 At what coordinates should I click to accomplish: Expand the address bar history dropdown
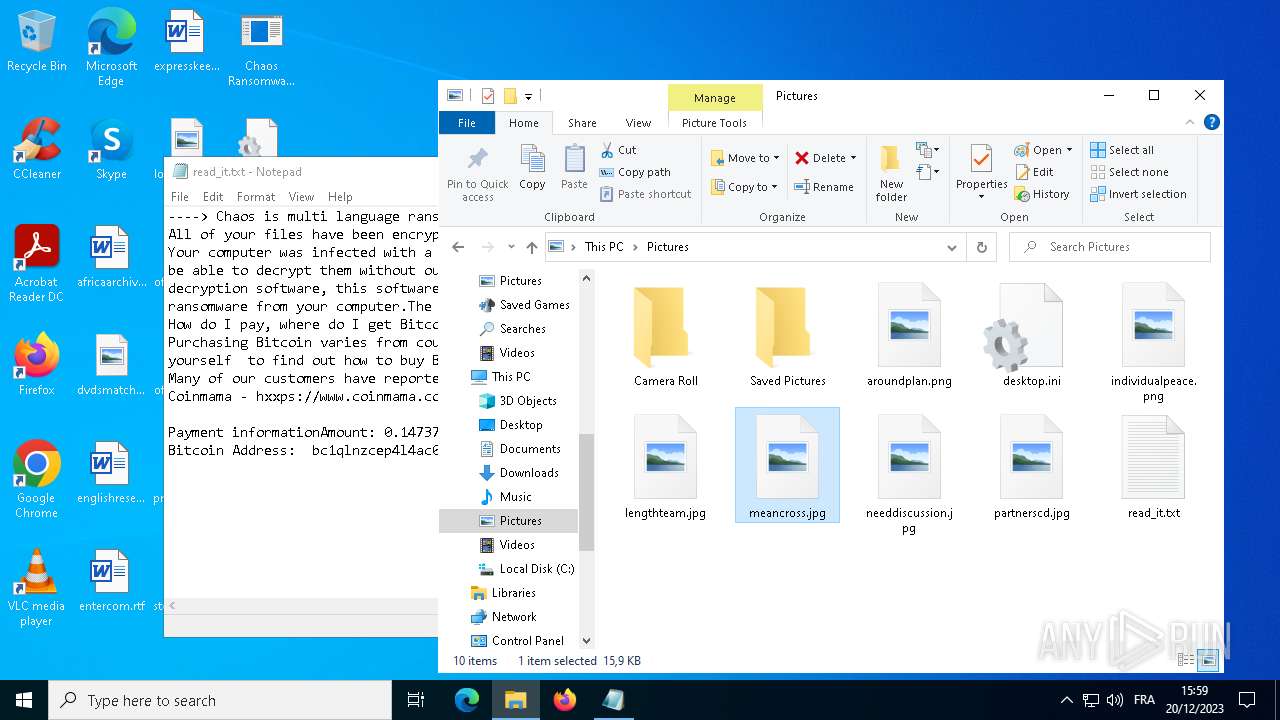[x=951, y=247]
